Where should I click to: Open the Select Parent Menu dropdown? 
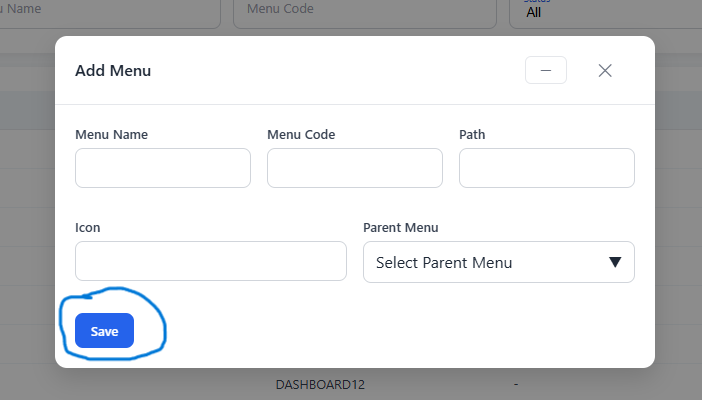(x=499, y=262)
